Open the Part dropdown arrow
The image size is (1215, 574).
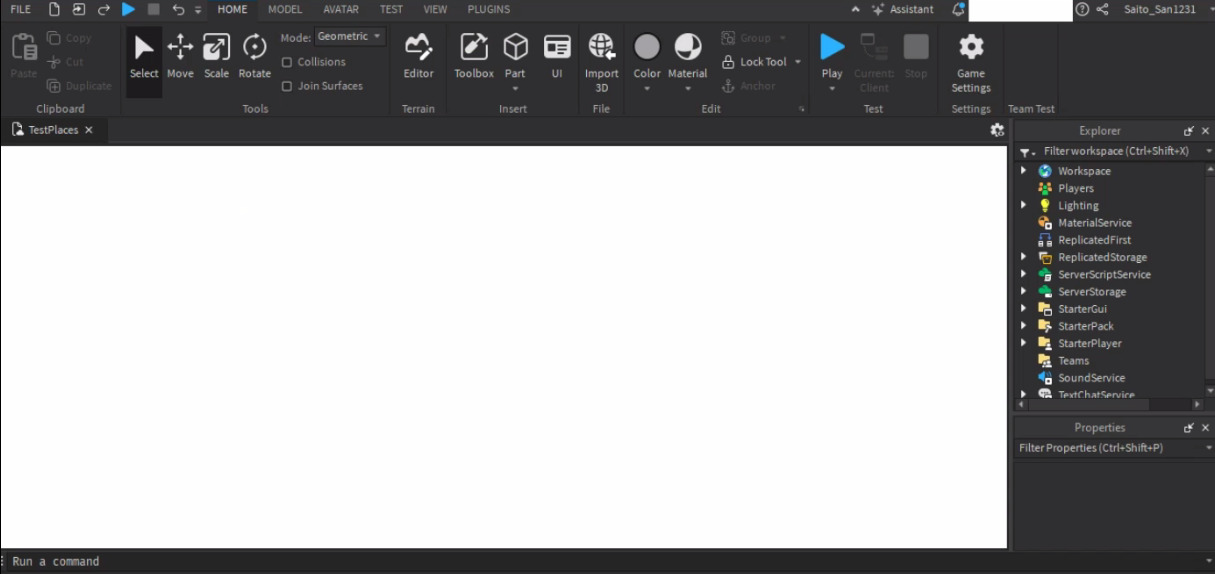tap(515, 89)
